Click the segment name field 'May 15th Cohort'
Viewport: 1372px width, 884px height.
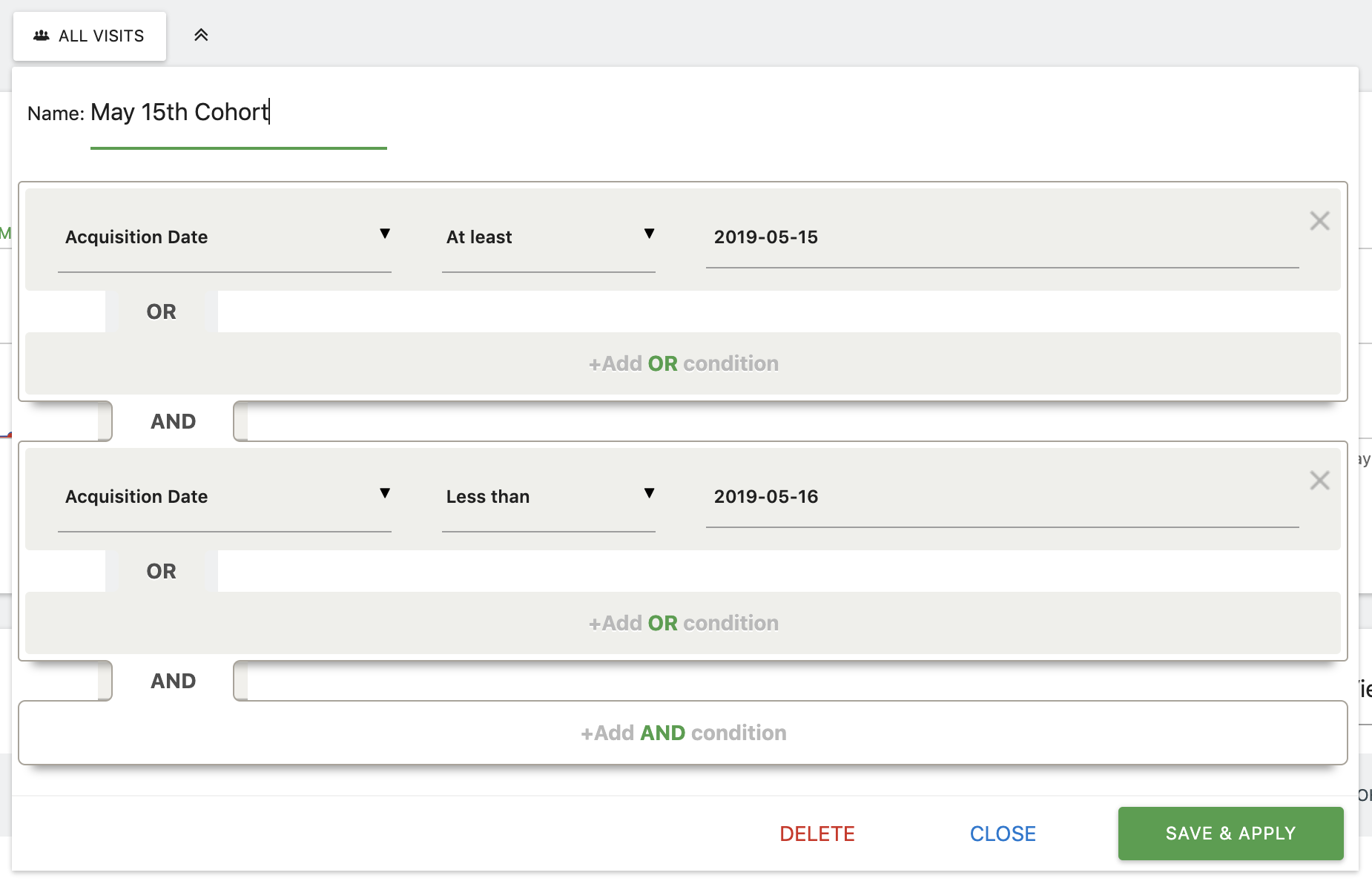point(237,113)
